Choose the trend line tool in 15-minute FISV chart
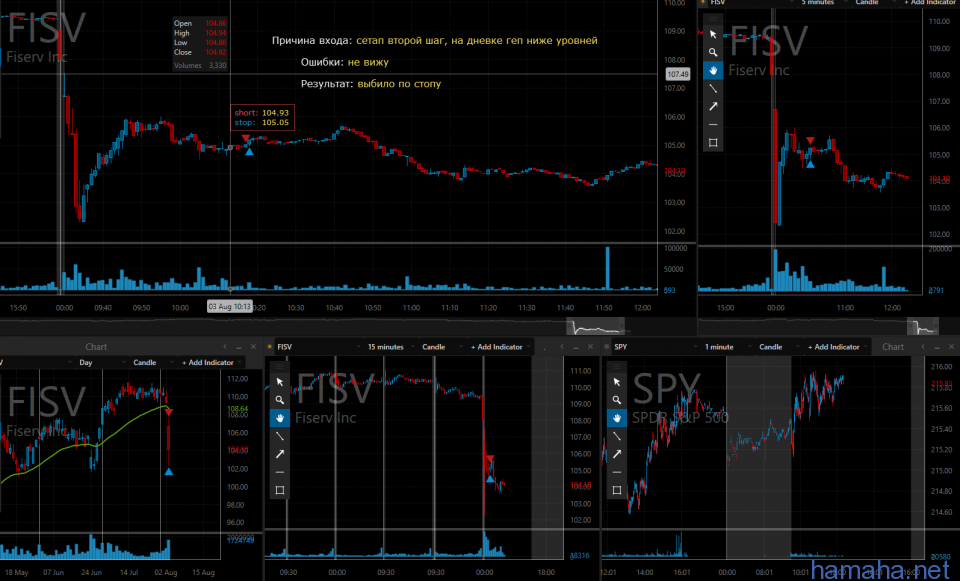The image size is (960, 581). (280, 436)
